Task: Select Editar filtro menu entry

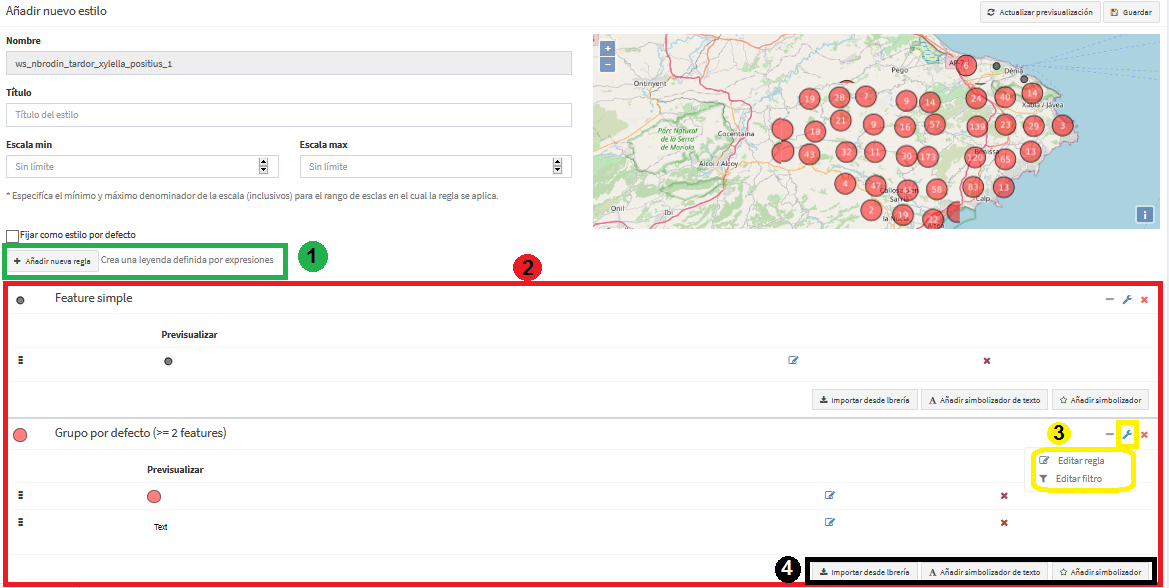Action: 1070,478
